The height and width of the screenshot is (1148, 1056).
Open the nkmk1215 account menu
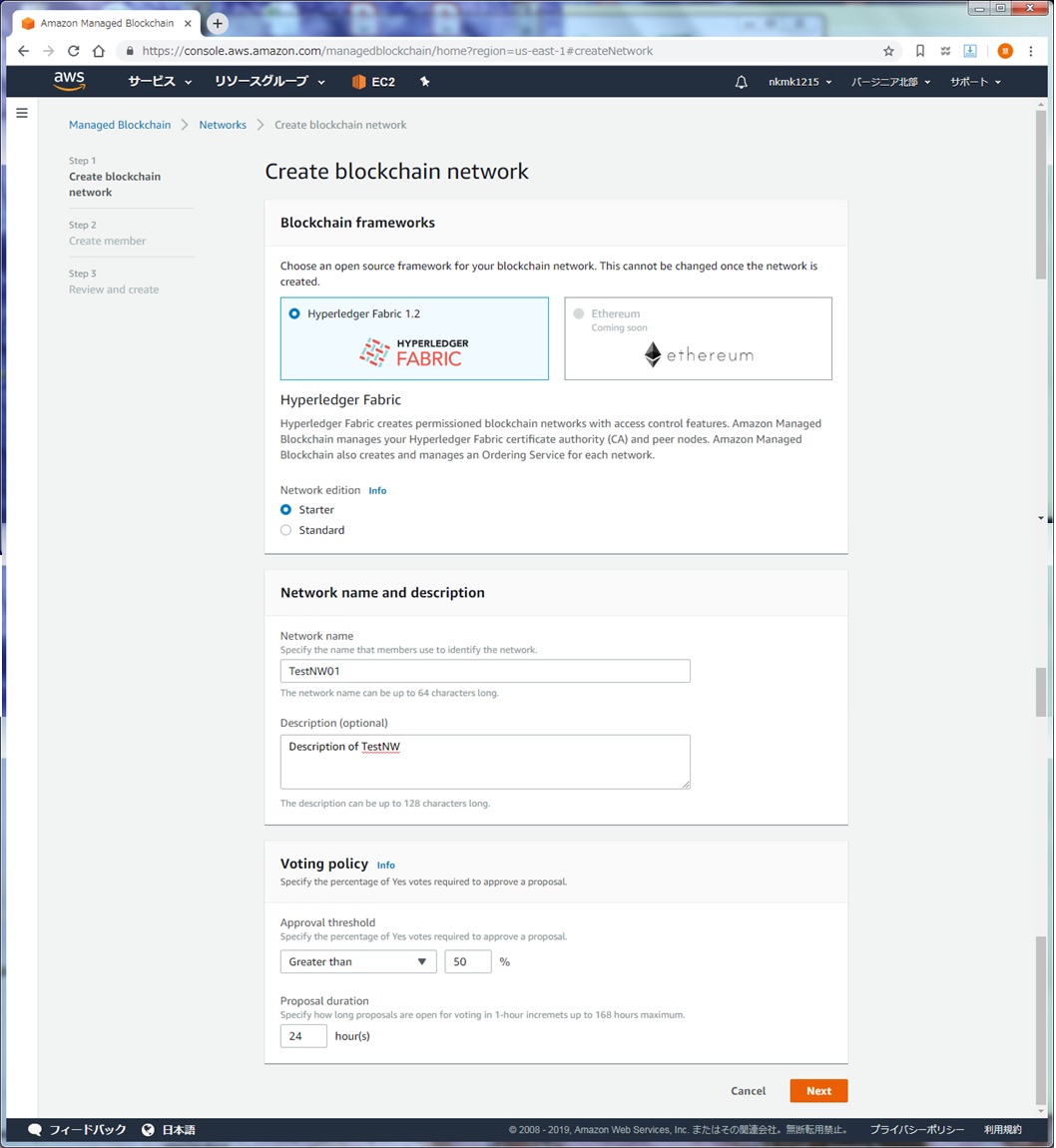(799, 81)
